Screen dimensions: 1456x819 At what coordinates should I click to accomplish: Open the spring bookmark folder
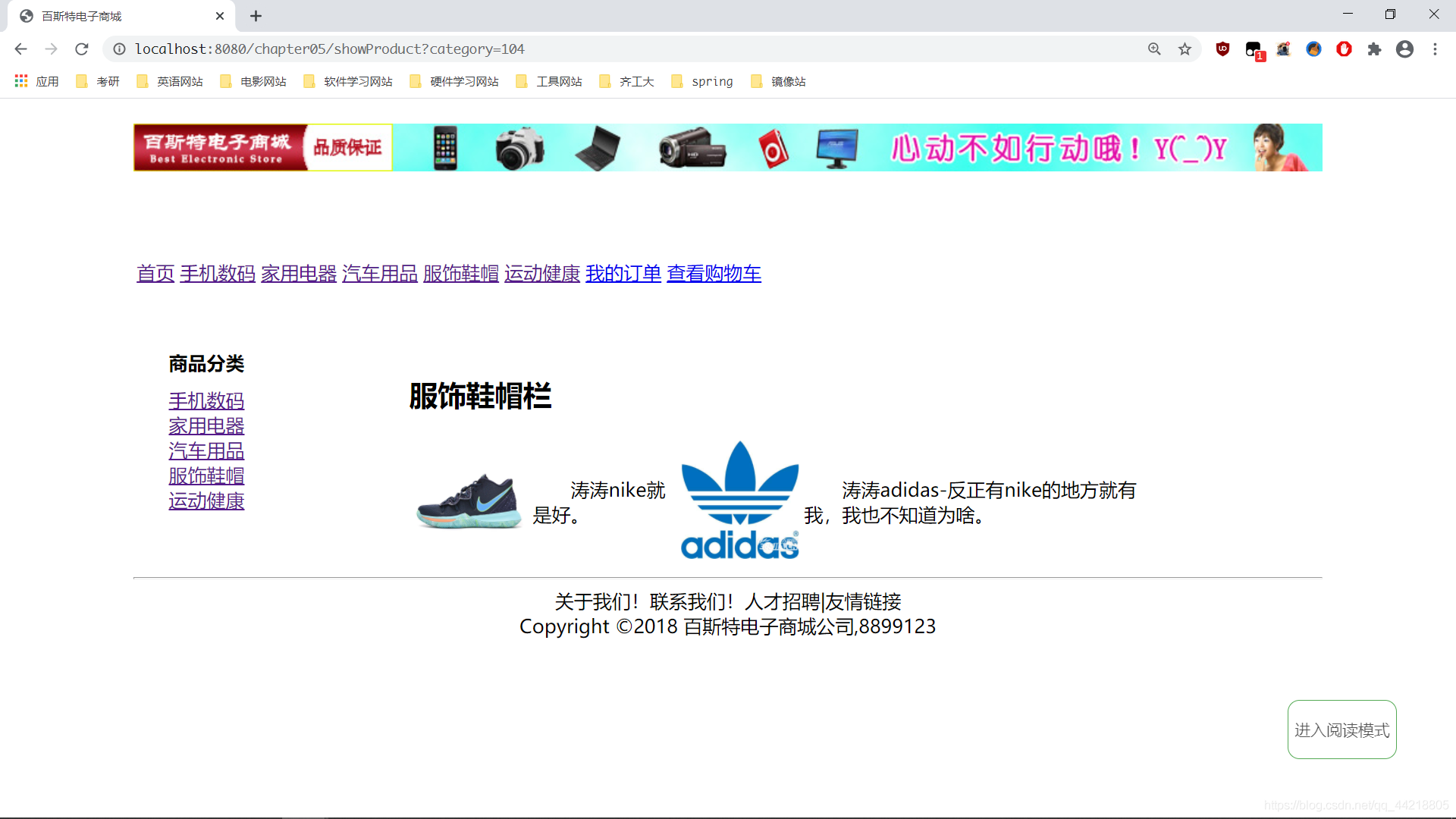[702, 81]
